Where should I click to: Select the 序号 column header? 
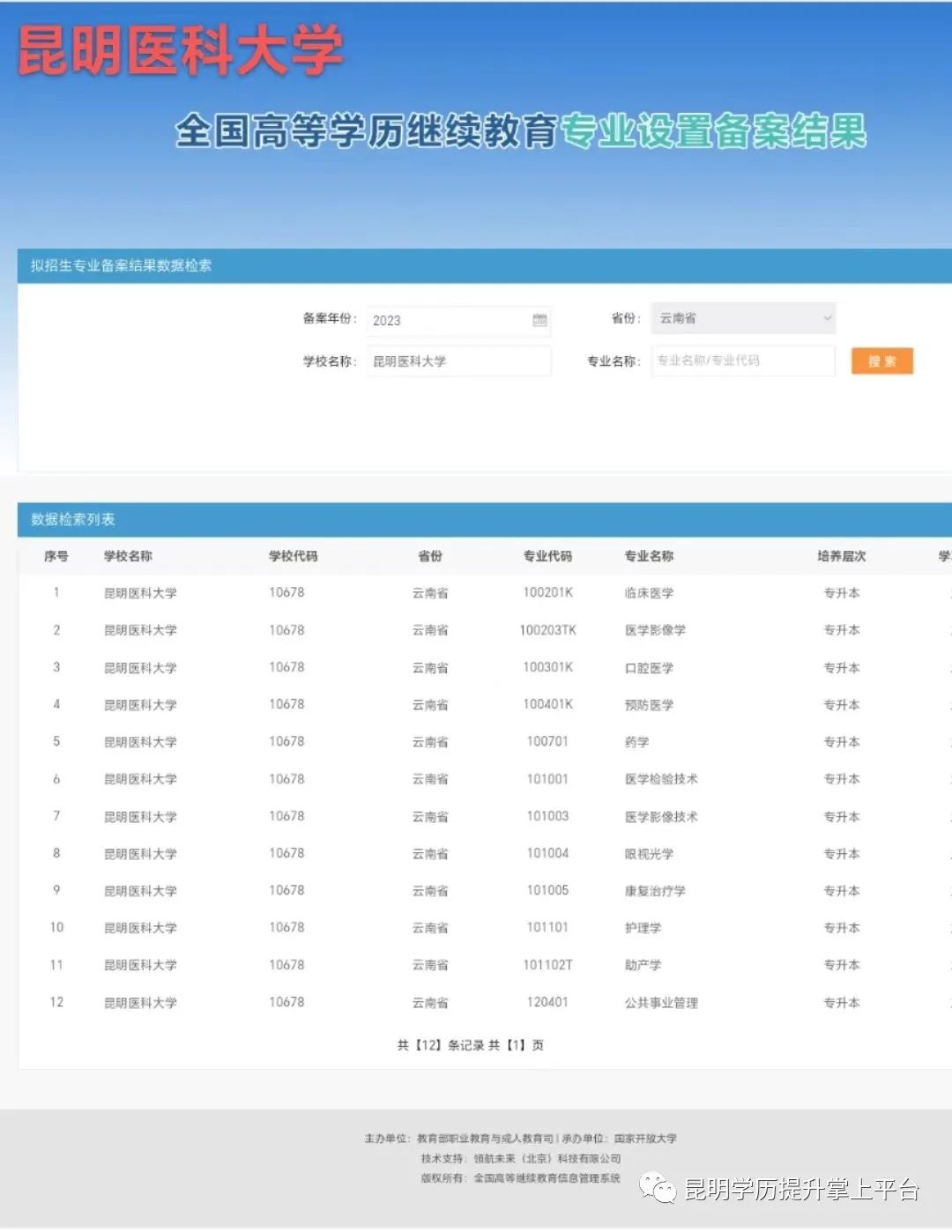[x=56, y=556]
